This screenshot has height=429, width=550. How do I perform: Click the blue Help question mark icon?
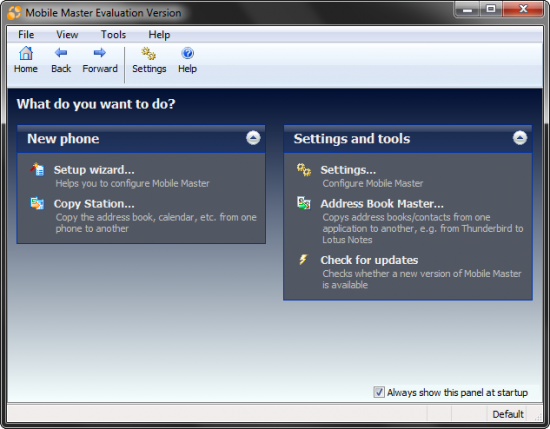click(x=187, y=53)
